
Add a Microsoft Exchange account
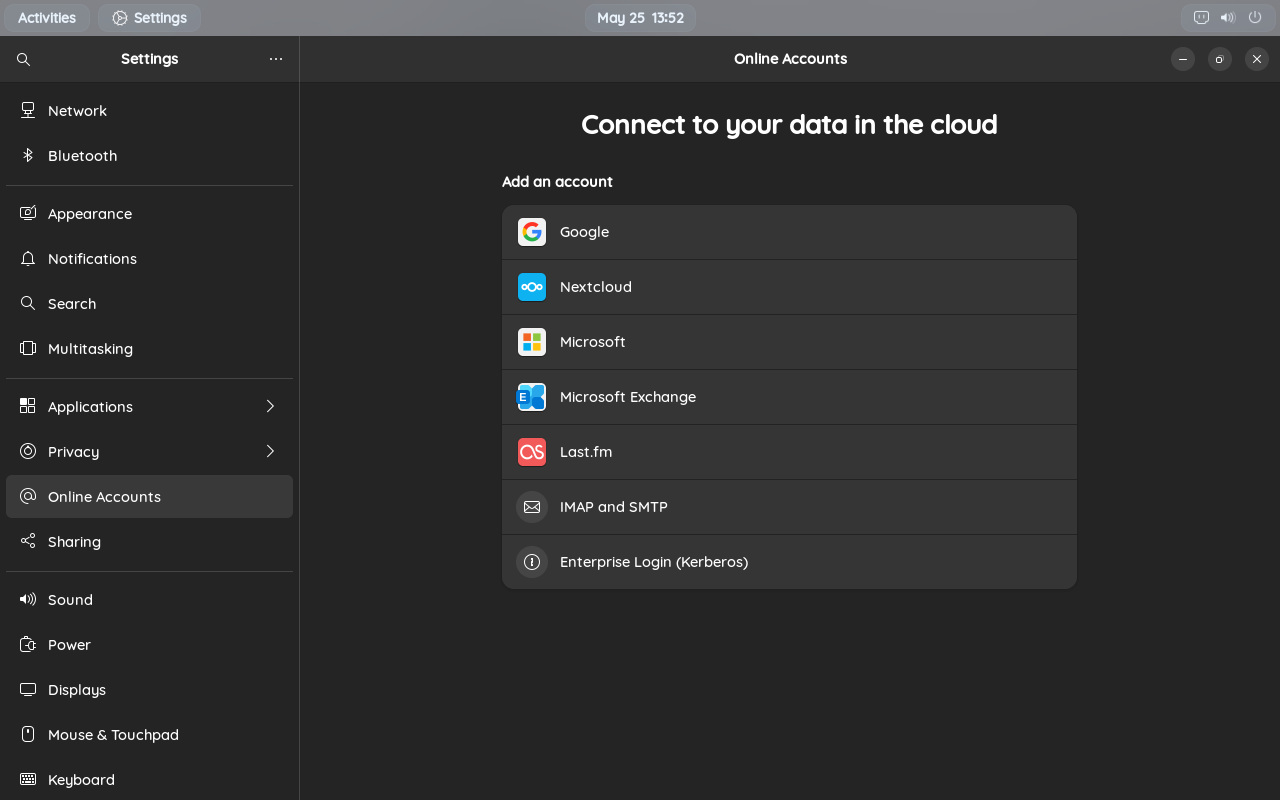(789, 397)
